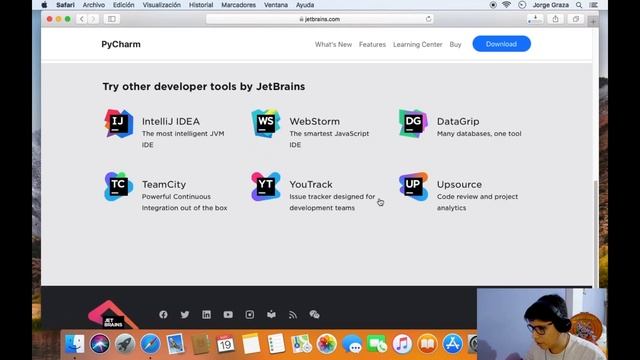Open the TeamCity TC logo icon

click(x=119, y=187)
